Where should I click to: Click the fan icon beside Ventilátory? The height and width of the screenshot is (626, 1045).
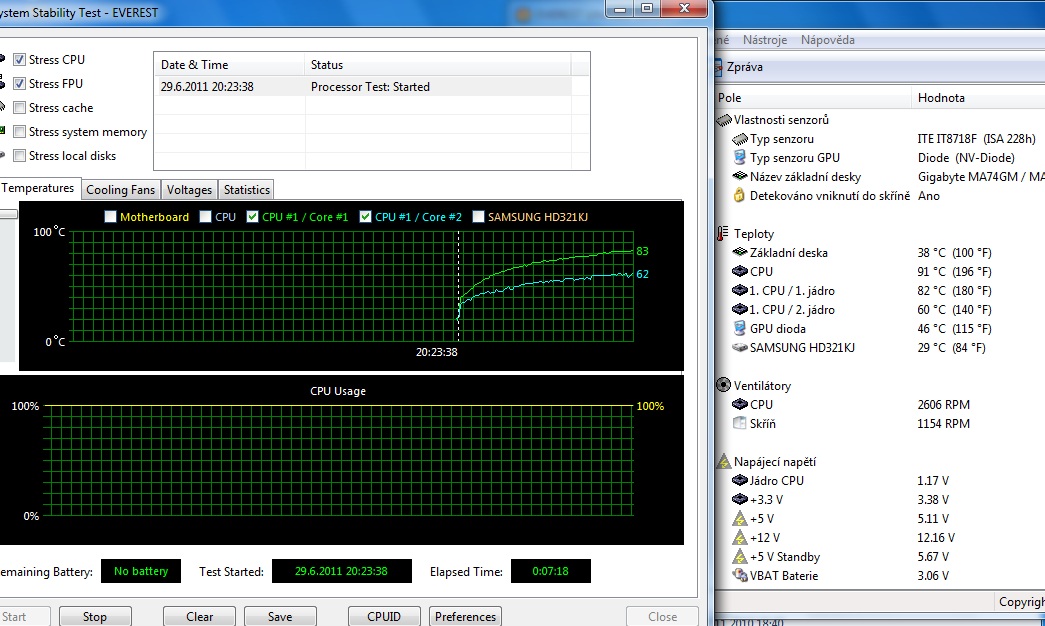coord(724,385)
